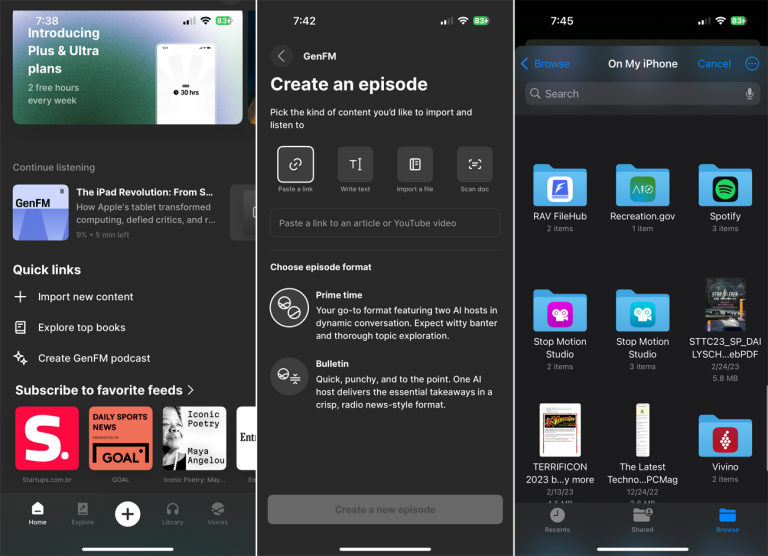
Task: Choose the Write text option
Action: coord(355,164)
